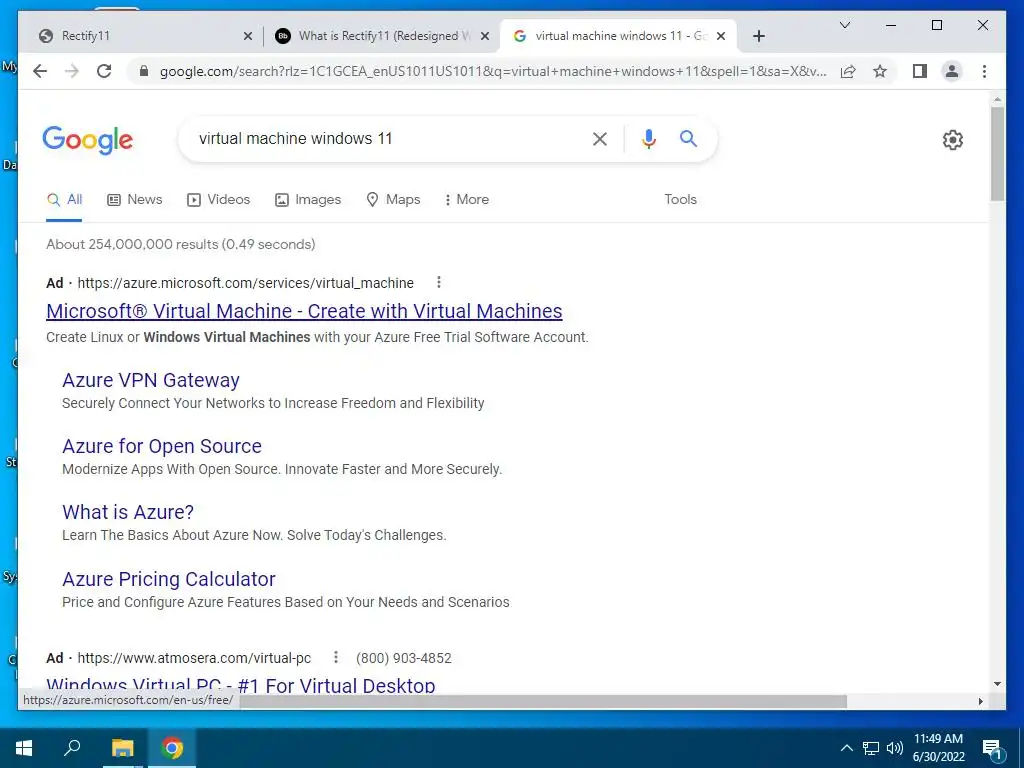Reload the current page
This screenshot has width=1024, height=768.
[104, 71]
